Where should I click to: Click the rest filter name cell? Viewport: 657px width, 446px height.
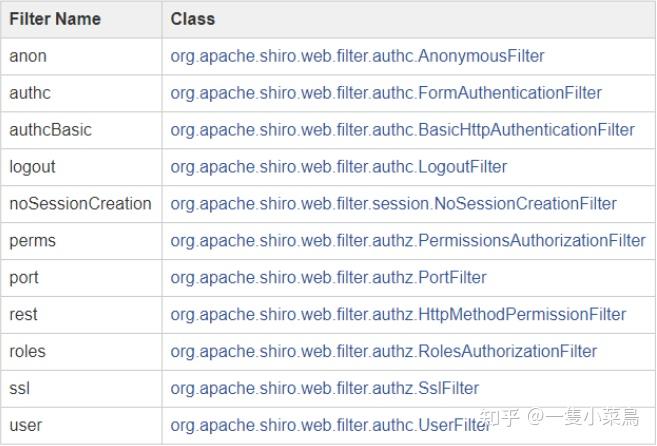click(x=23, y=314)
